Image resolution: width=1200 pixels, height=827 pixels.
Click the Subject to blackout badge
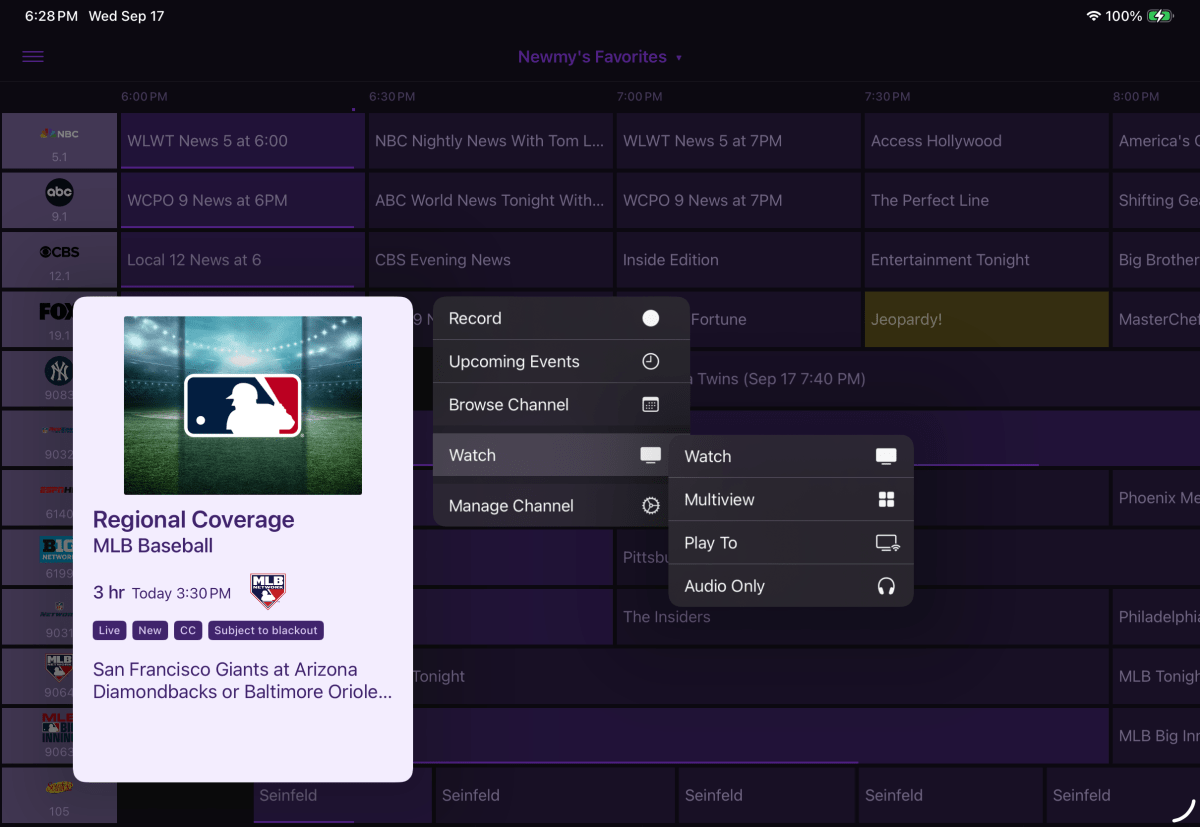(266, 630)
